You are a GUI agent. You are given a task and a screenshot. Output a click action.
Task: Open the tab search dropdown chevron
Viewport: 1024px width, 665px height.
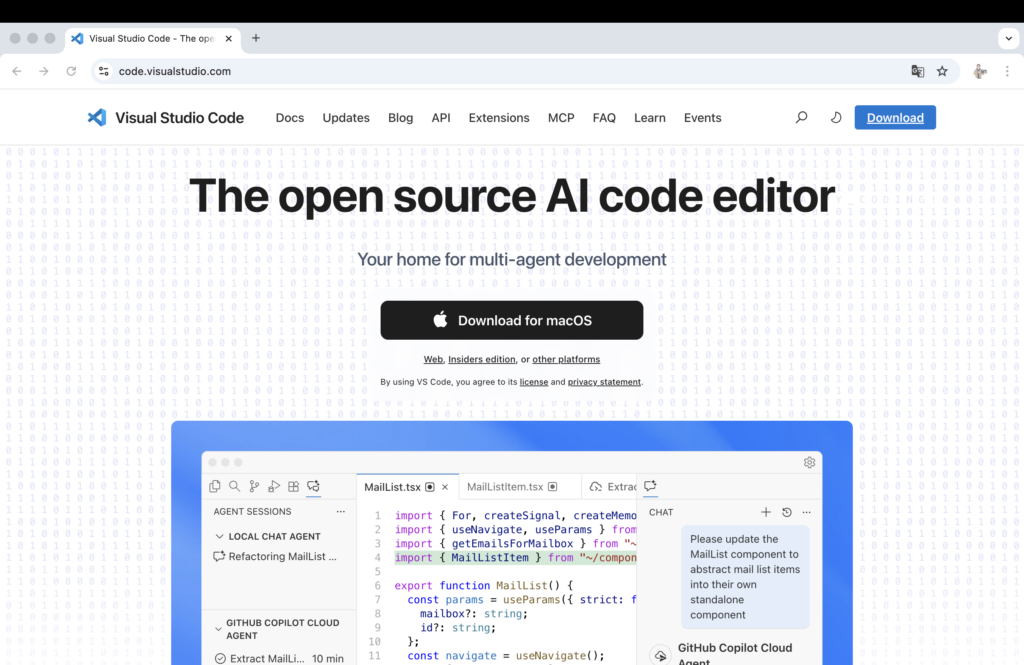[1009, 38]
